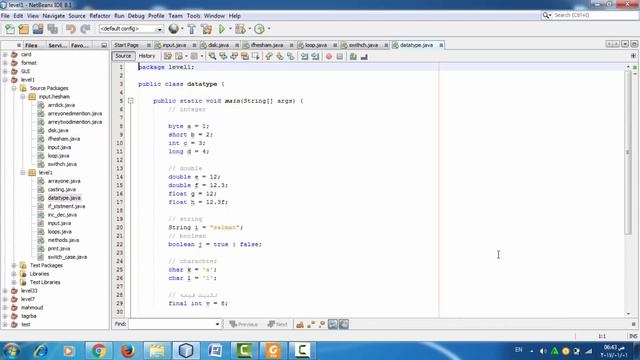The width and height of the screenshot is (640, 360).
Task: Click the Last Edit icon in editor toolbar
Action: [x=168, y=56]
